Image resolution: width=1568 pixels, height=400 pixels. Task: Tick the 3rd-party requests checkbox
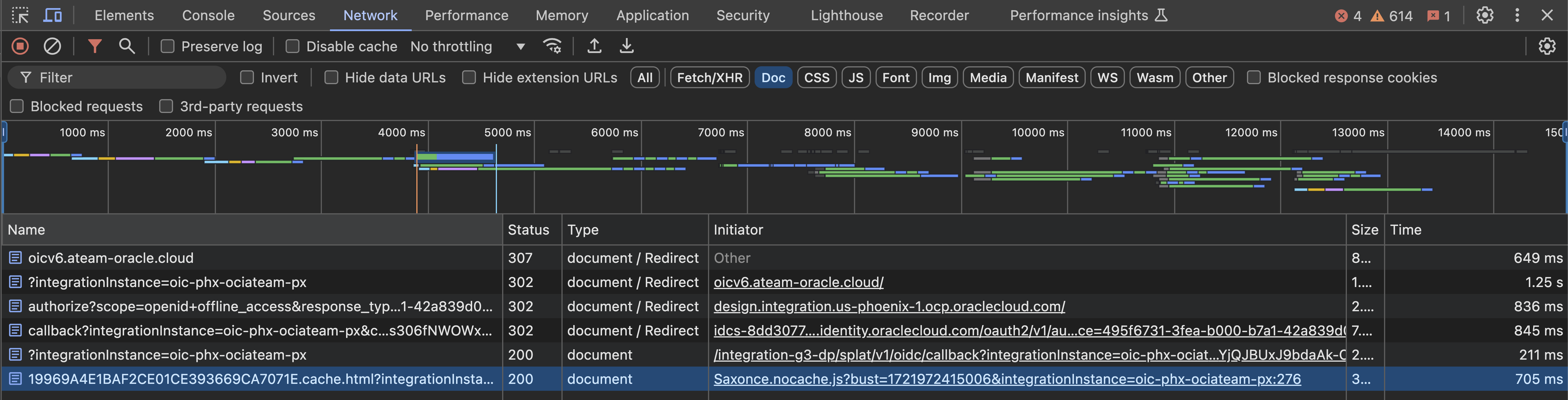(x=166, y=107)
